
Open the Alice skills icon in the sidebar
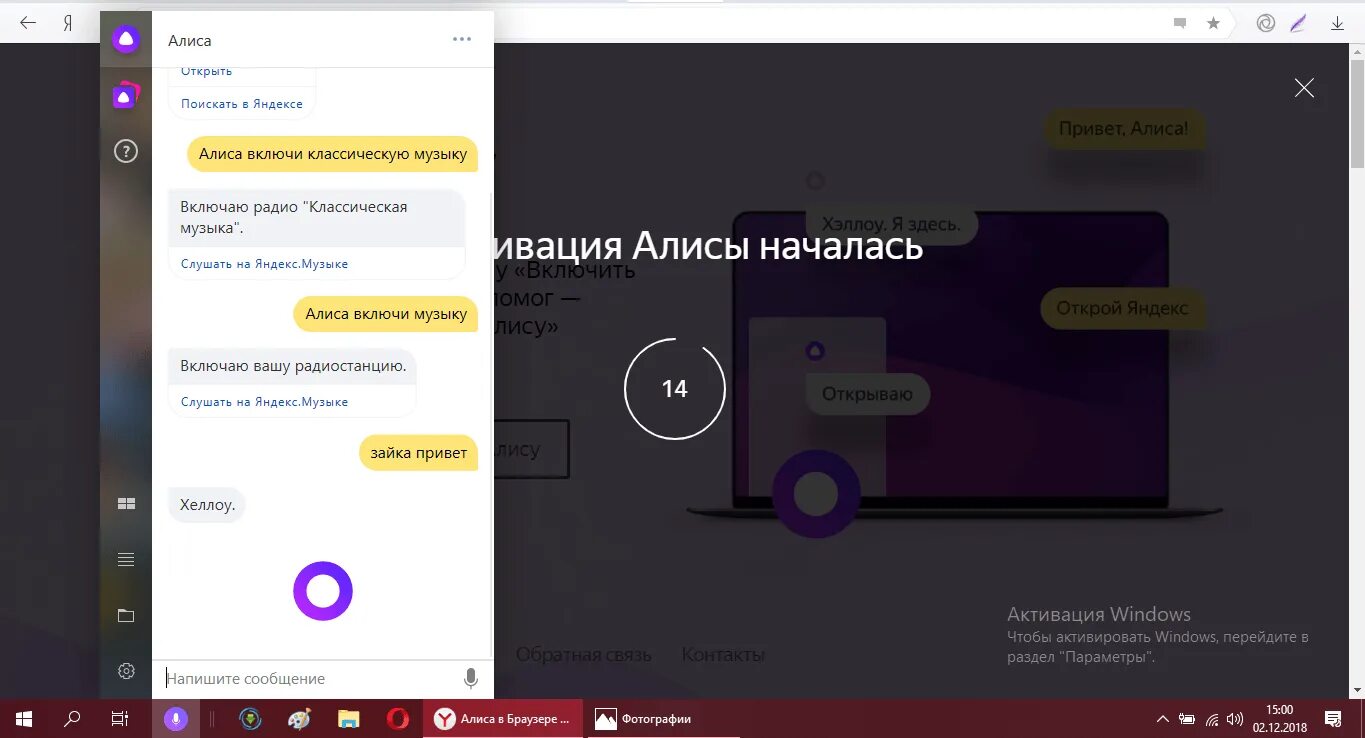click(126, 96)
